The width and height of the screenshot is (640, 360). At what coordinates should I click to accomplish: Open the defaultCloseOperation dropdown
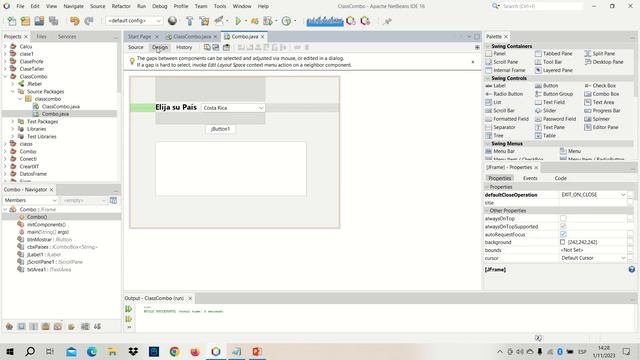pos(623,195)
